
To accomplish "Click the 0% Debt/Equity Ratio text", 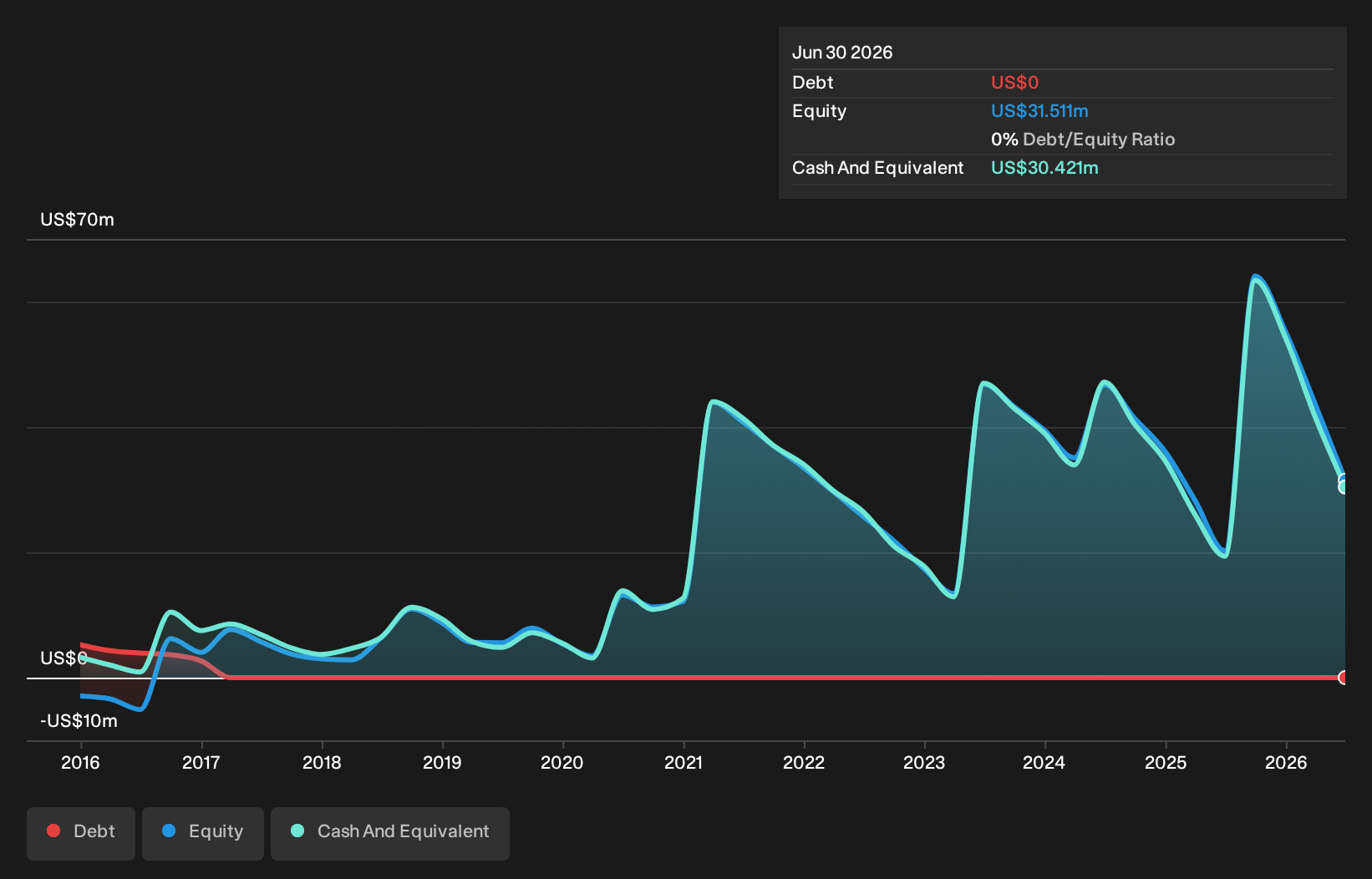I will [x=1083, y=140].
